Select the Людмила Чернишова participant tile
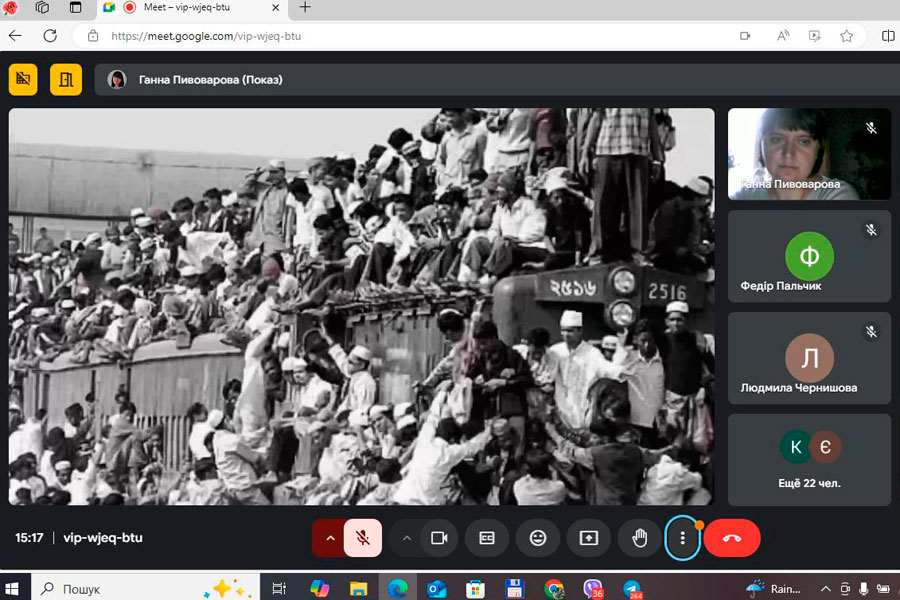Screen dimensions: 900x600 click(x=809, y=358)
